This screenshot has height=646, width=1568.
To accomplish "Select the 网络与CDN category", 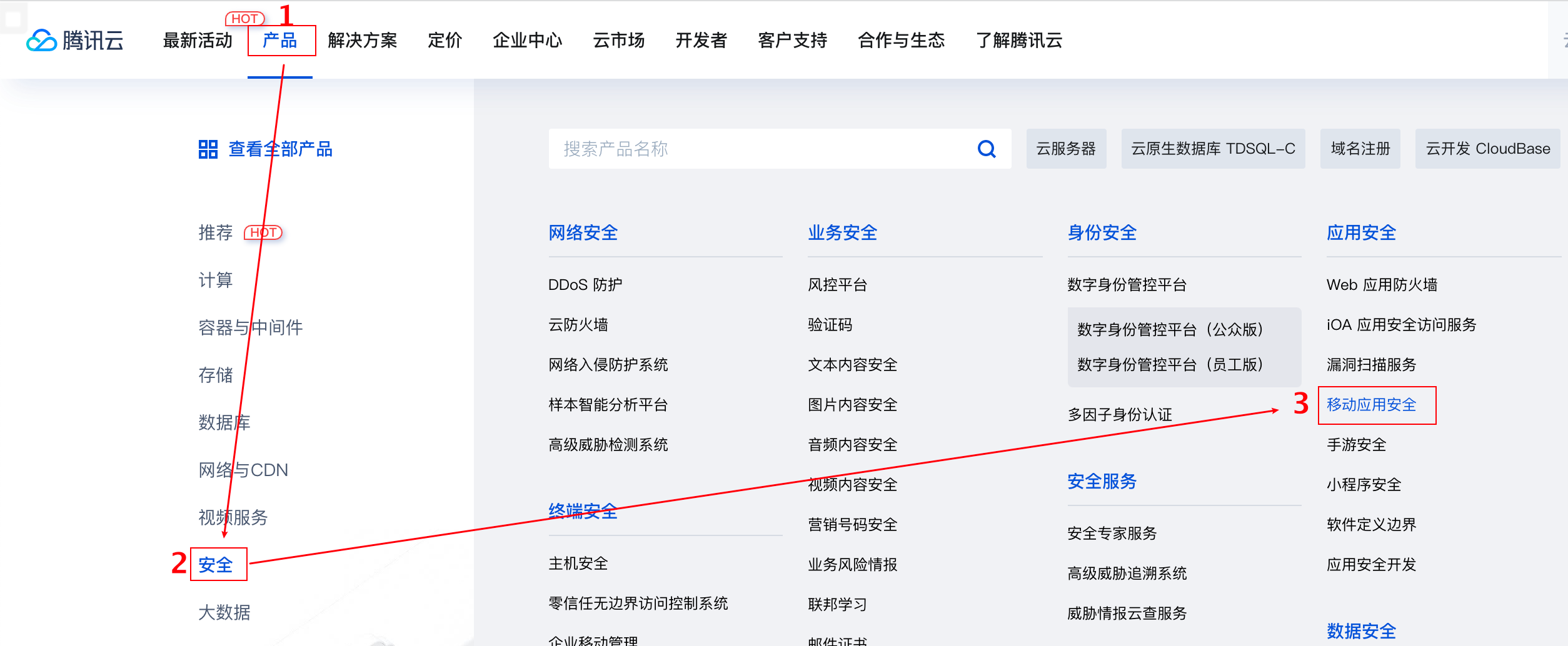I will coord(243,470).
